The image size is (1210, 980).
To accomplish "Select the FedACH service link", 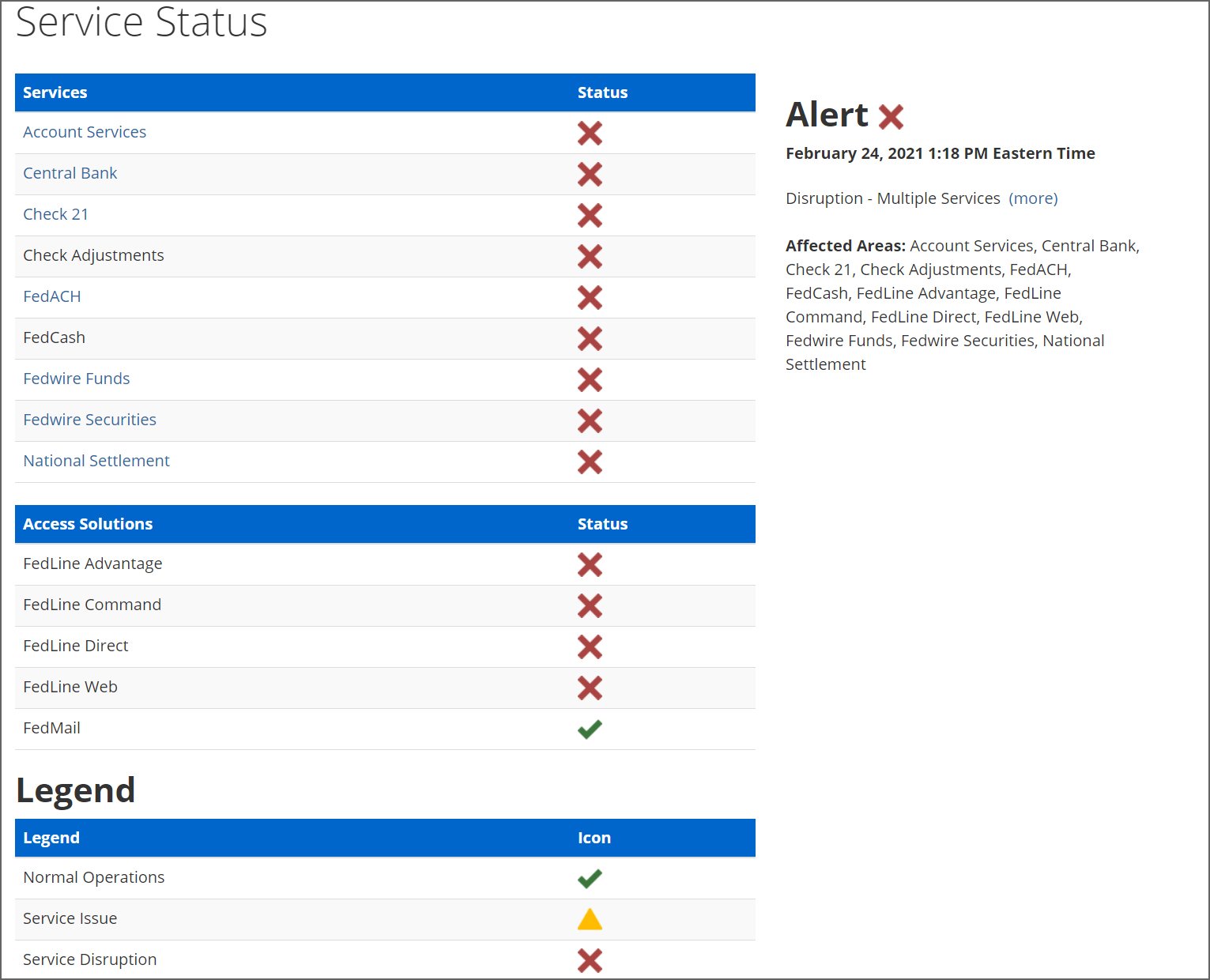I will coord(52,296).
